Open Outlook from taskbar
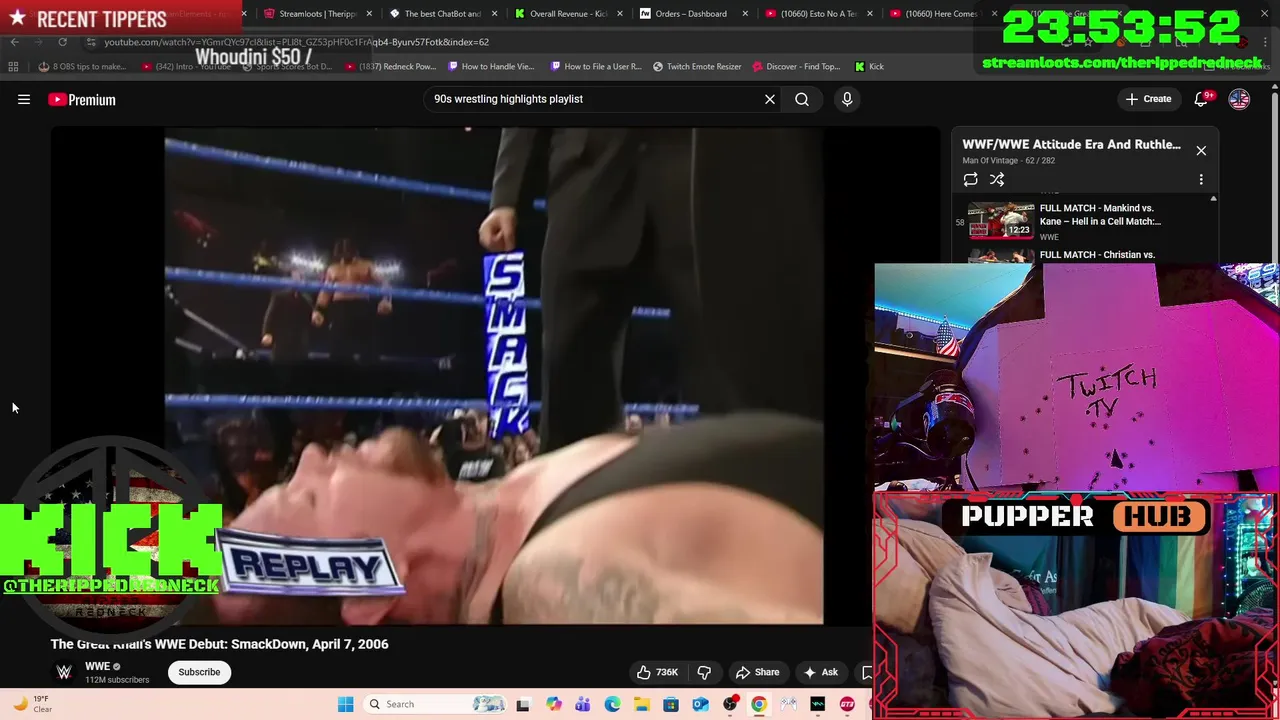 pyautogui.click(x=700, y=704)
